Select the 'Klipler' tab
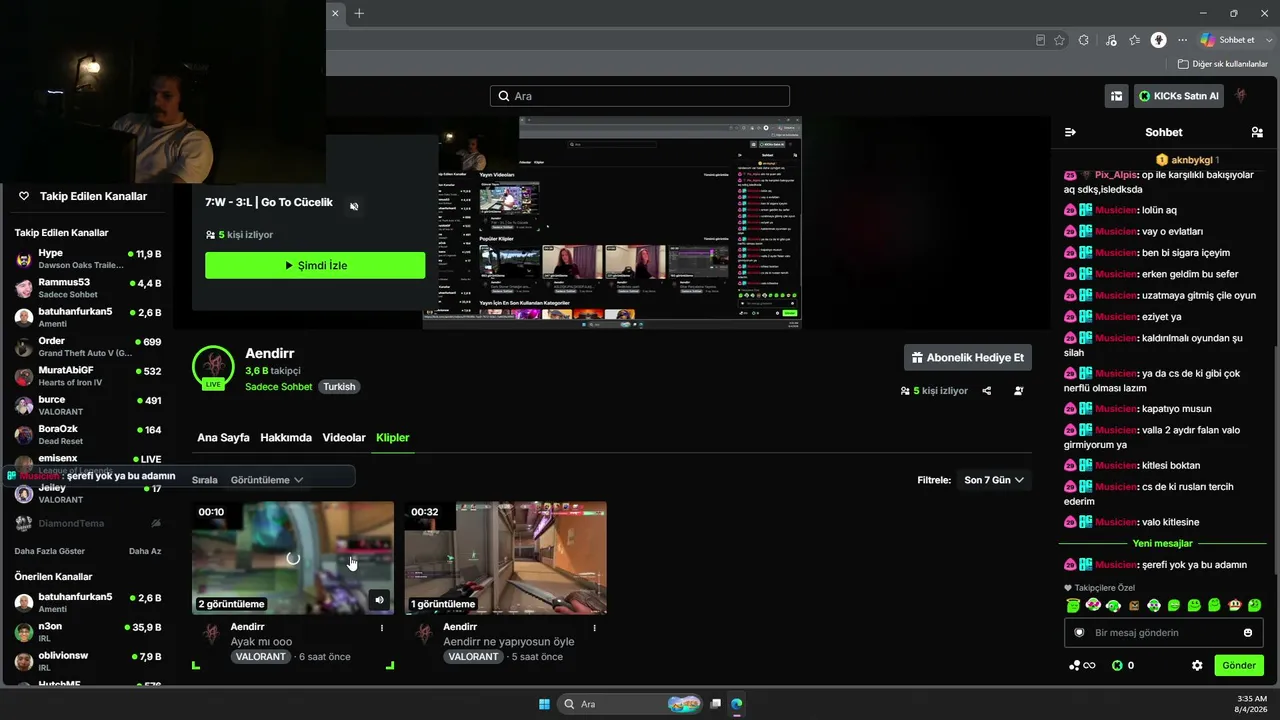Viewport: 1280px width, 720px height. 393,438
